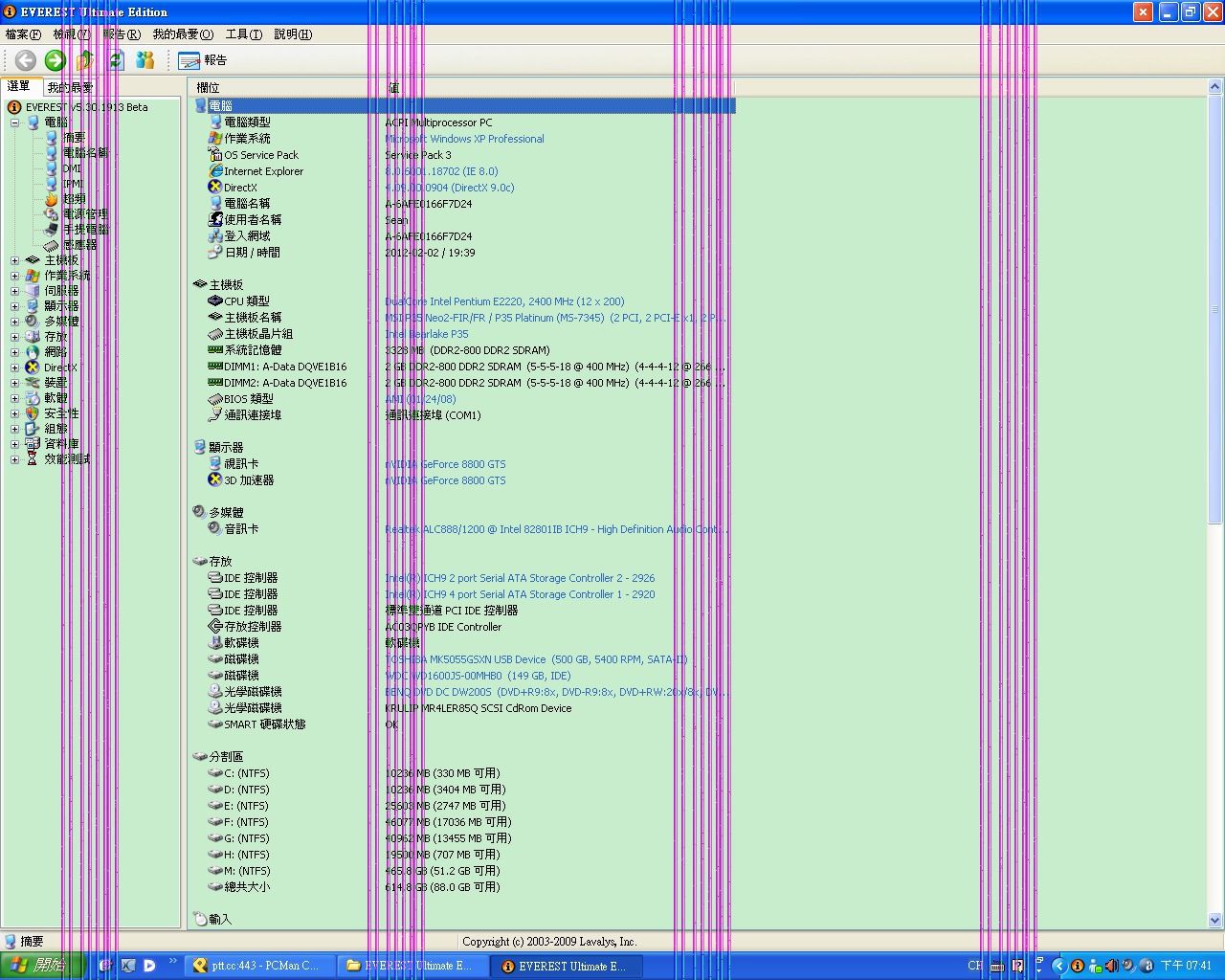Switch to the 選單 tab
This screenshot has height=980, width=1225.
[x=19, y=86]
